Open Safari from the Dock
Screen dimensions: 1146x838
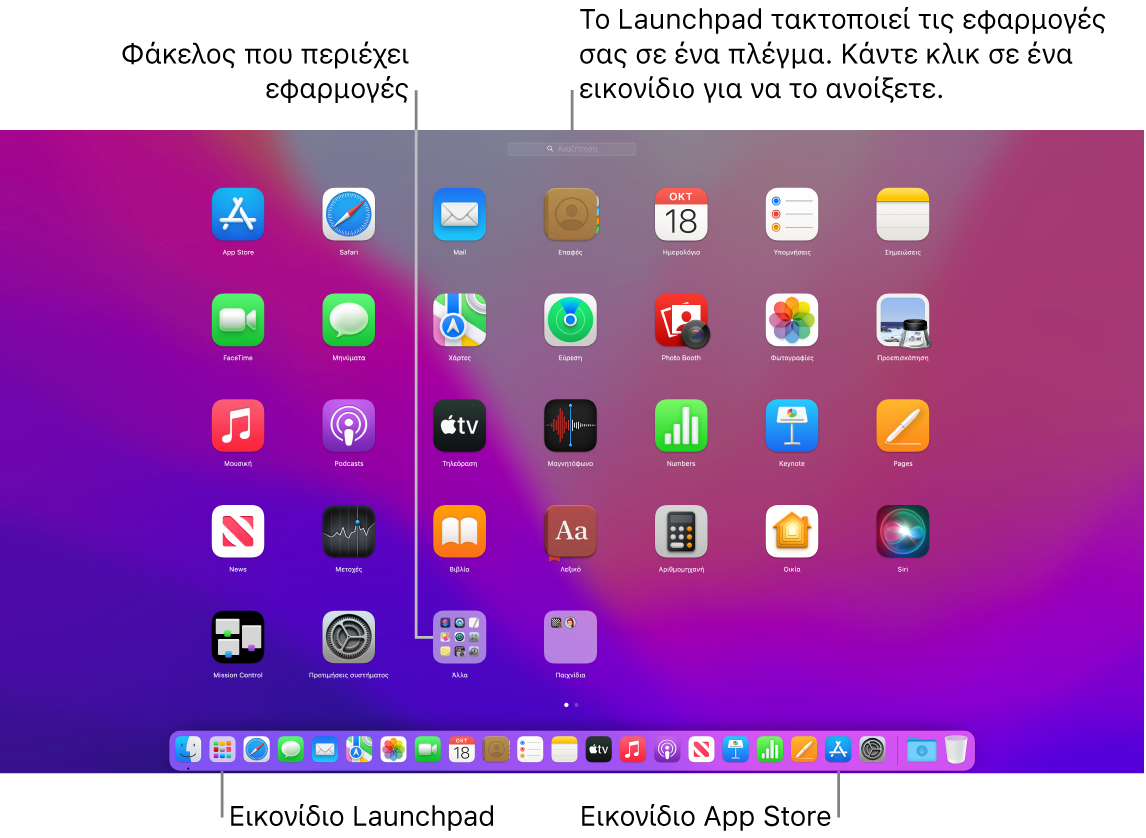[x=257, y=750]
